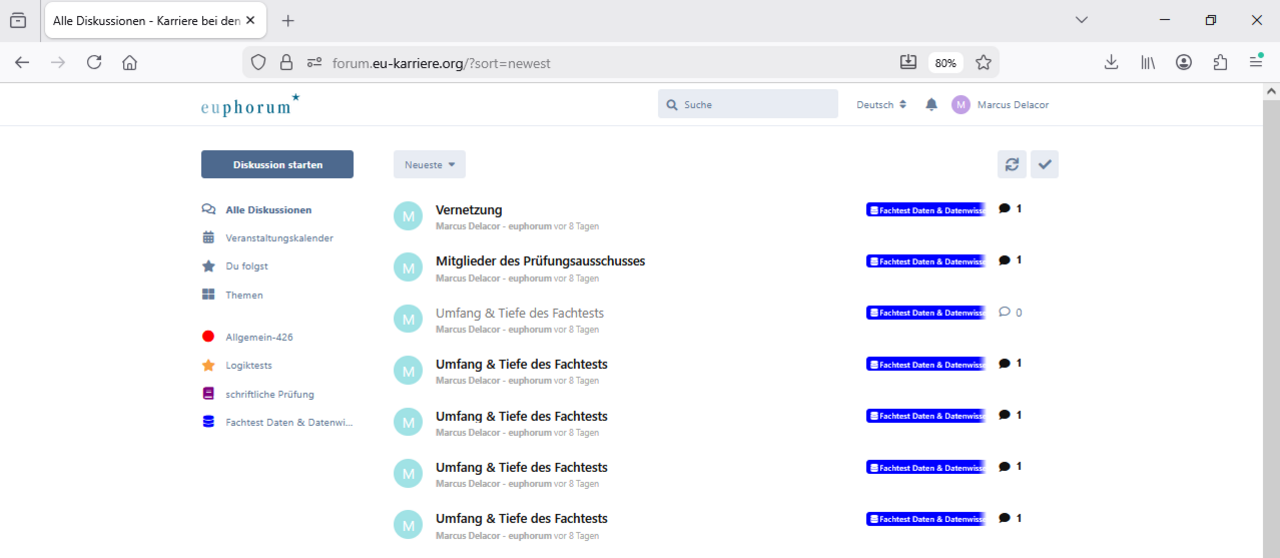Click the refresh discussions icon button
Screen dimensions: 1280x558
click(1012, 165)
